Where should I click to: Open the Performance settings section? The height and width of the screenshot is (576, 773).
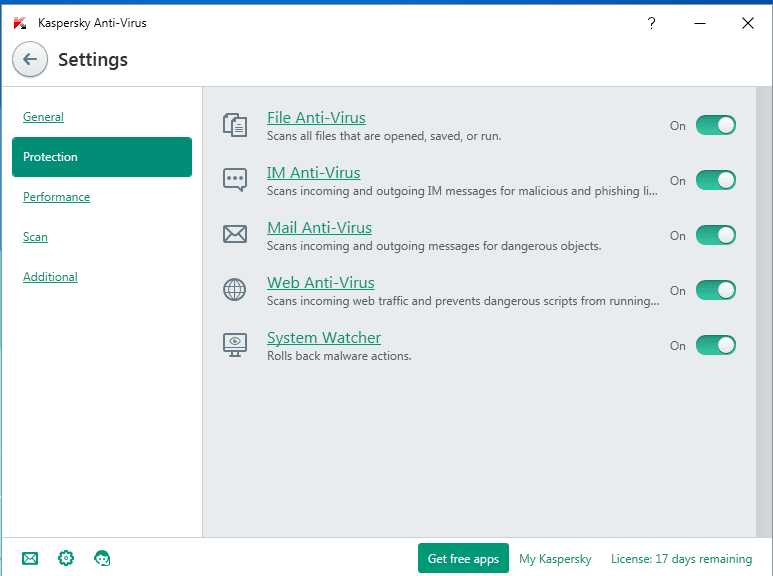click(x=57, y=197)
